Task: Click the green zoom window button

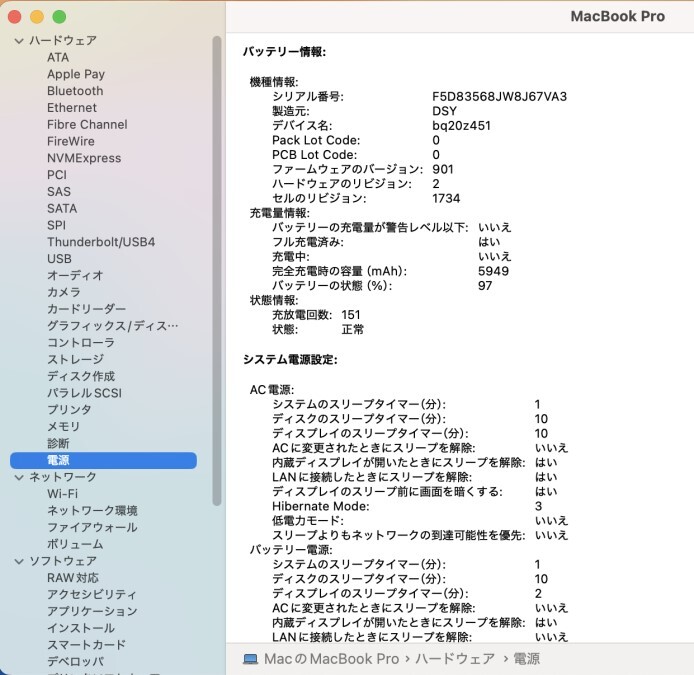Action: [59, 17]
